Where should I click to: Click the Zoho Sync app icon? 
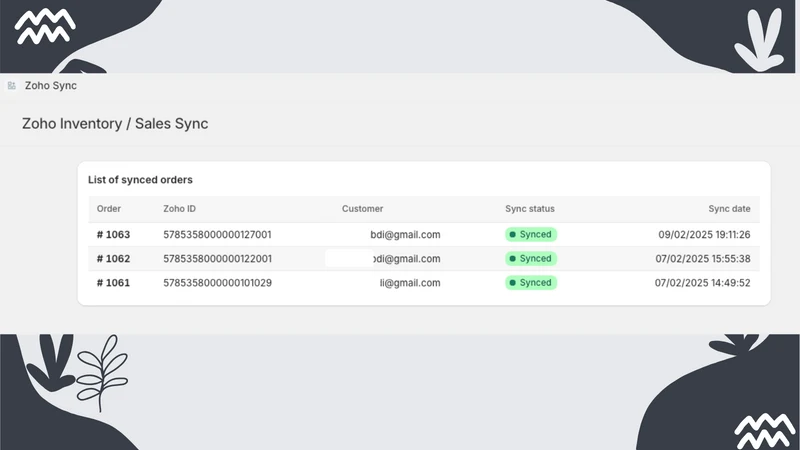pos(12,86)
